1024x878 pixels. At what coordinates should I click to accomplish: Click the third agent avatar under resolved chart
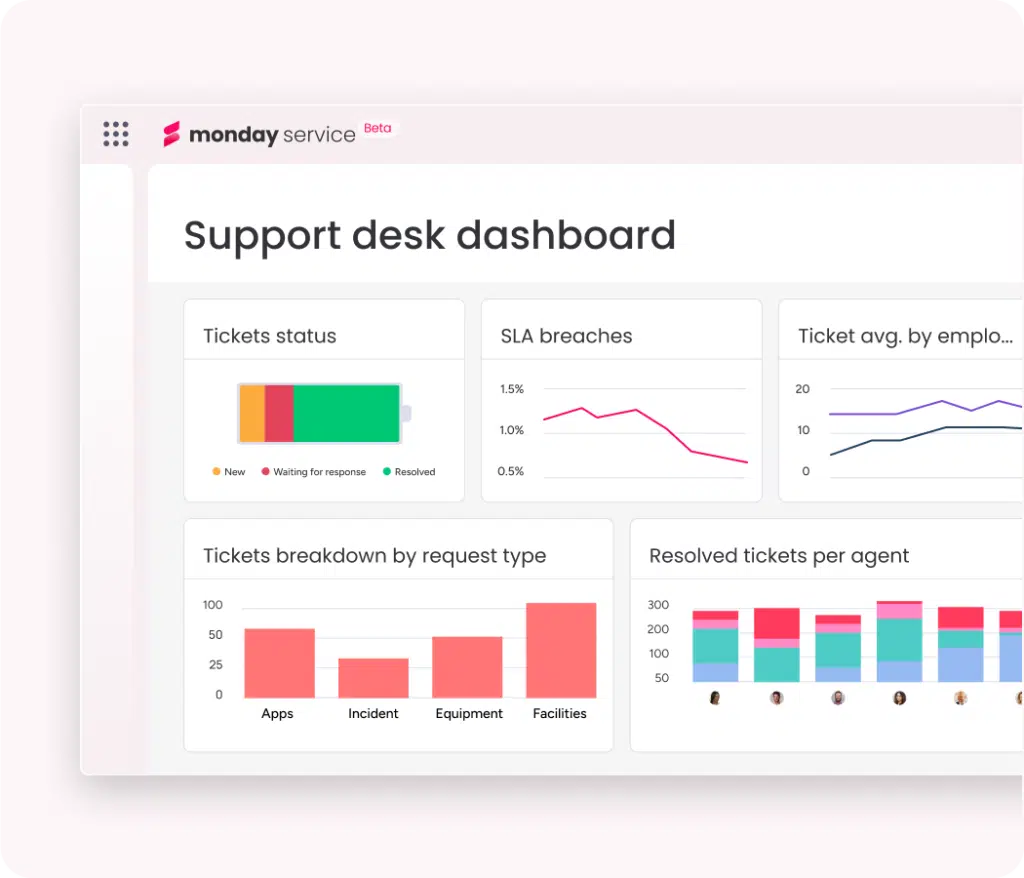(838, 698)
